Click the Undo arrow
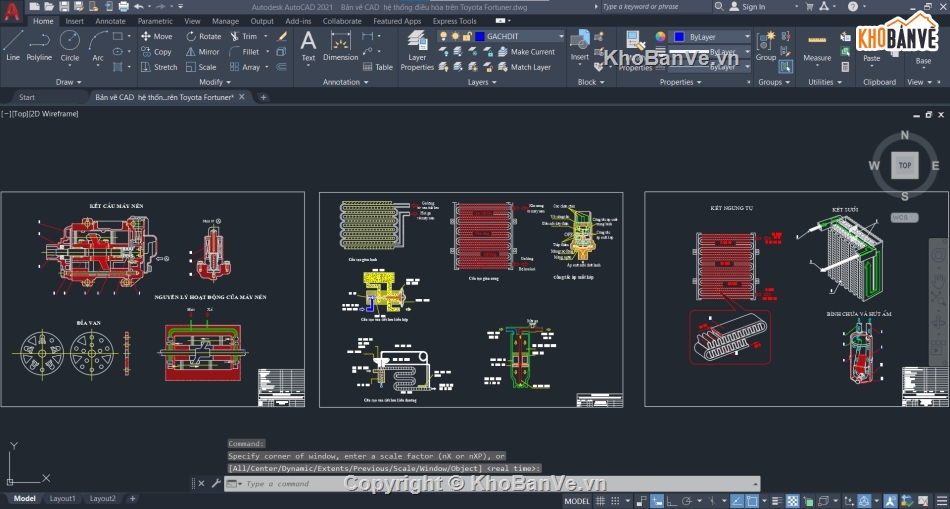The image size is (950, 509). 139,7
